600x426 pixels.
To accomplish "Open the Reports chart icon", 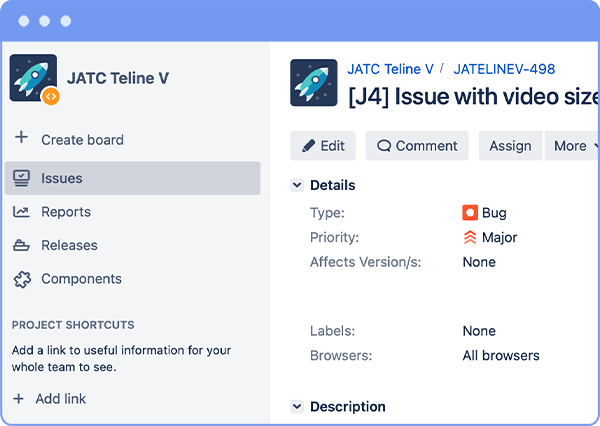I will coord(21,212).
